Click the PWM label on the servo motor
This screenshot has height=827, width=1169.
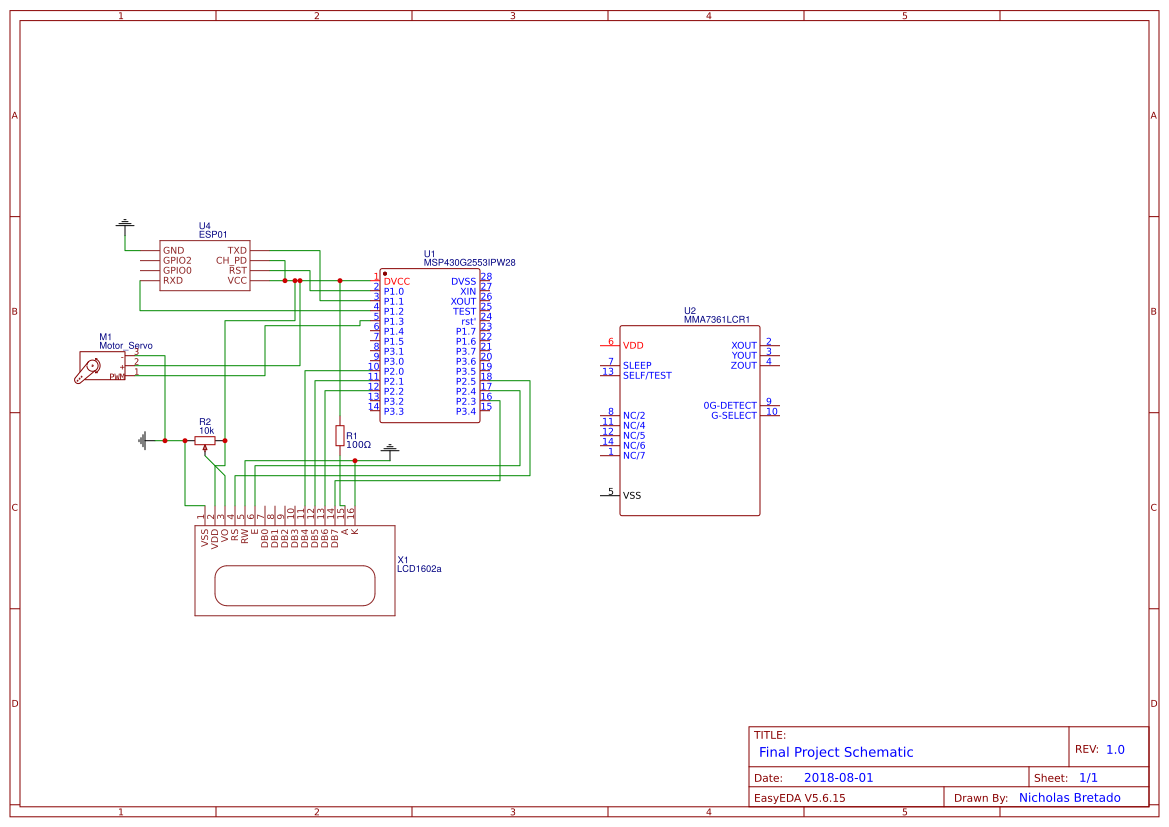[117, 376]
